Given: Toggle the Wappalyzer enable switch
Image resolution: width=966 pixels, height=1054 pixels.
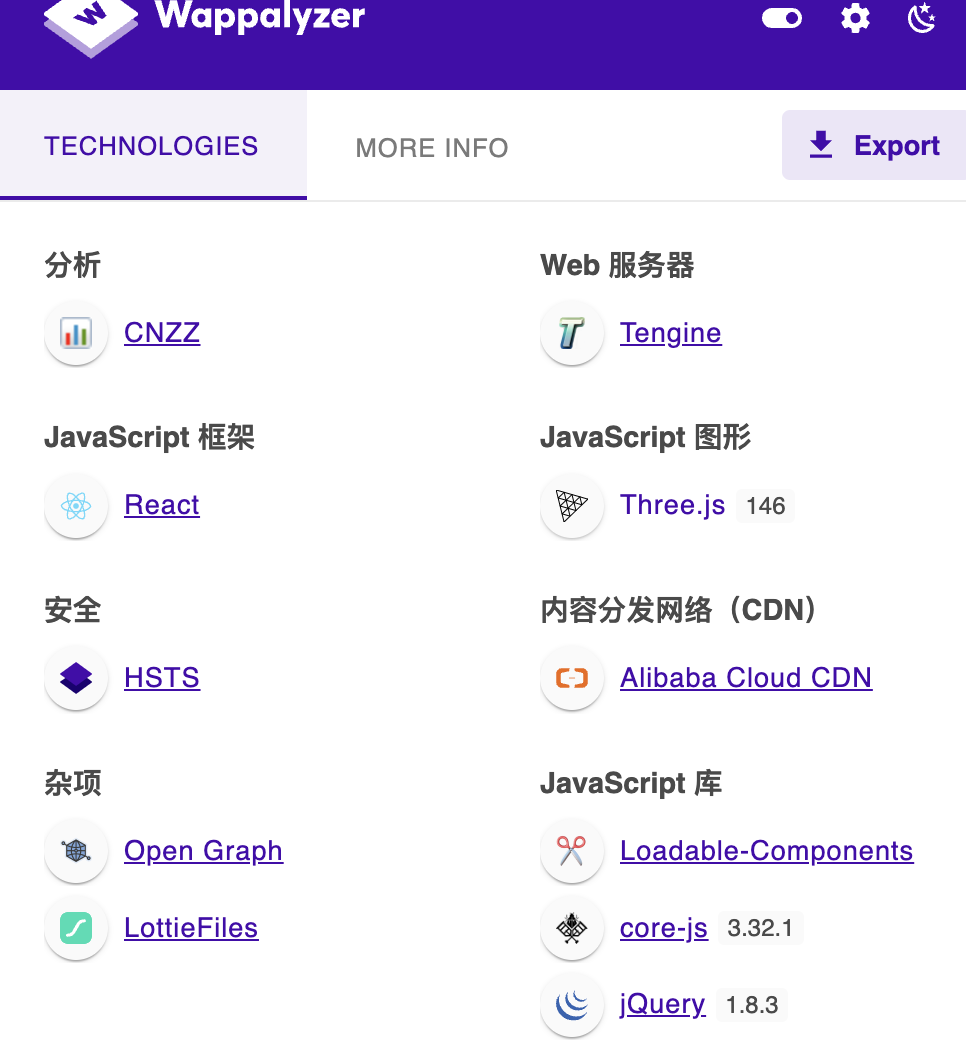Looking at the screenshot, I should coord(782,18).
